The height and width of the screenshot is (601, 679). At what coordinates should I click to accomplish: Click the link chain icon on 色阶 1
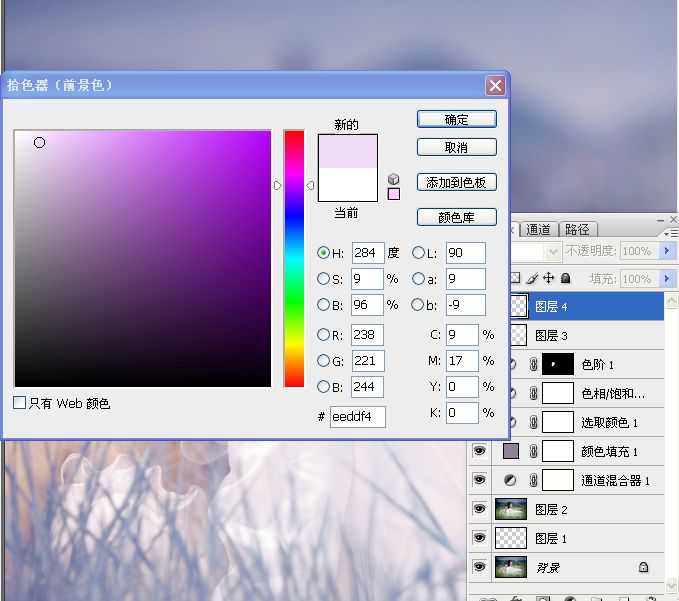click(534, 364)
